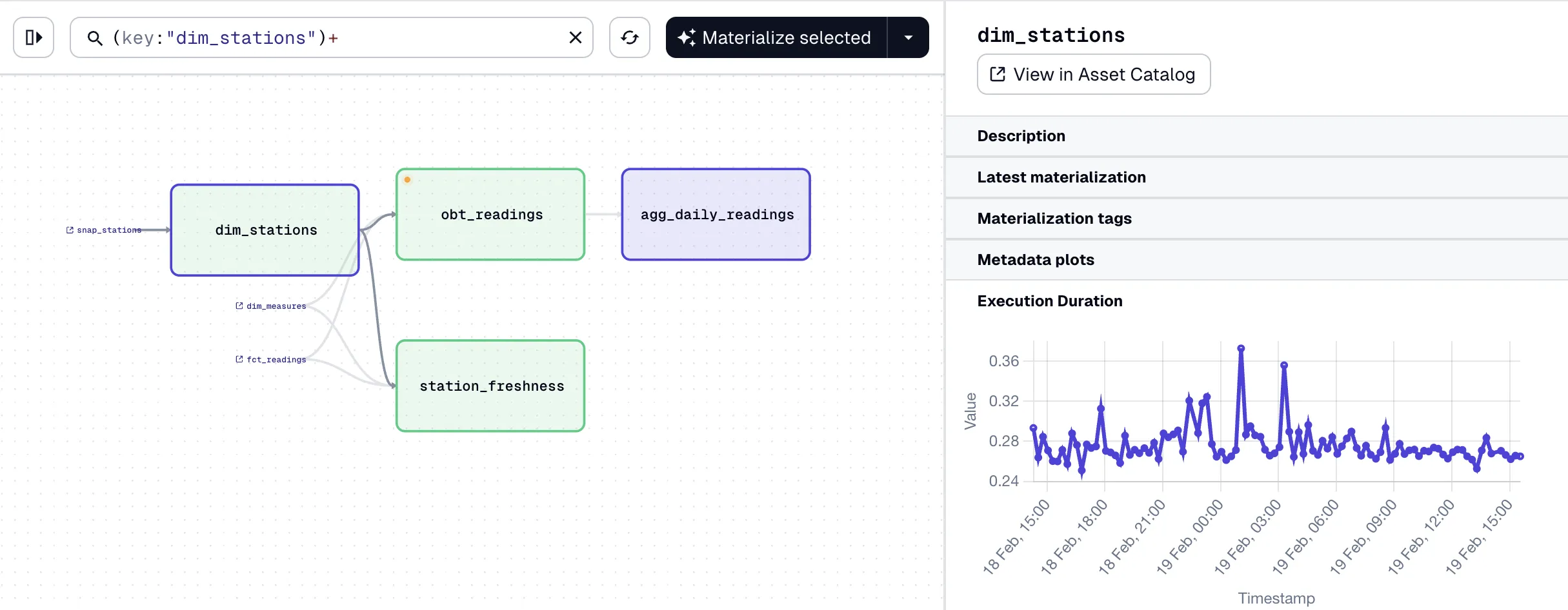1568x610 pixels.
Task: Select the obt_readings asset node
Action: (x=490, y=215)
